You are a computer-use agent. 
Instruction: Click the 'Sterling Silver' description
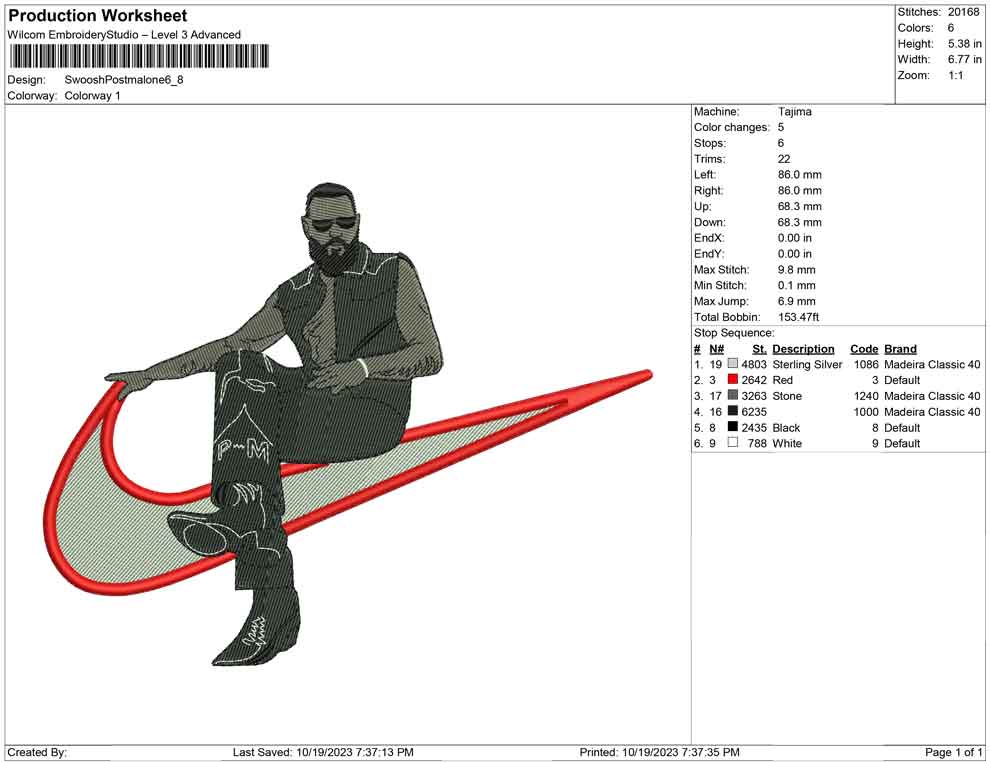(x=808, y=364)
